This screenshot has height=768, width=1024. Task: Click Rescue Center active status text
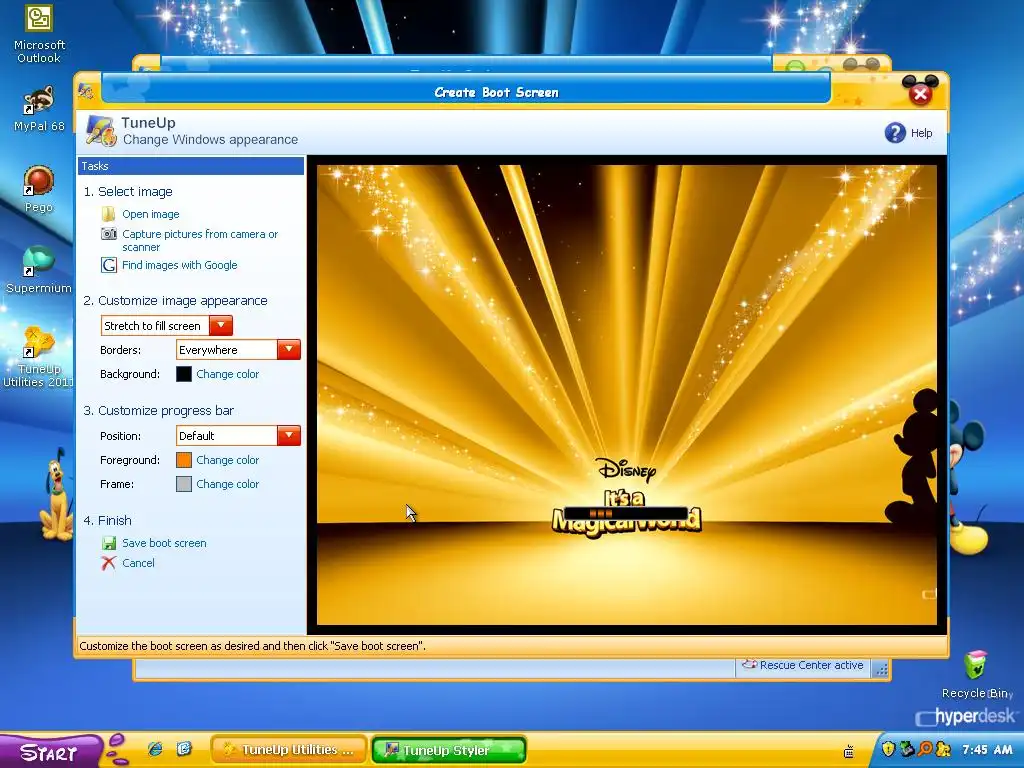pyautogui.click(x=811, y=665)
